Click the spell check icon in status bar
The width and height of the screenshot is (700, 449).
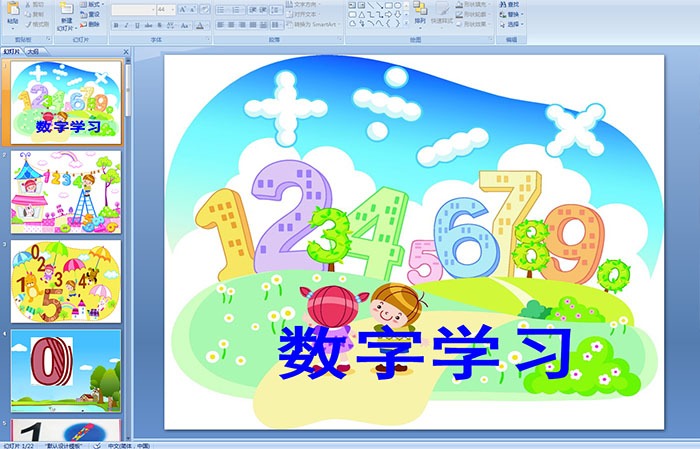pyautogui.click(x=97, y=445)
